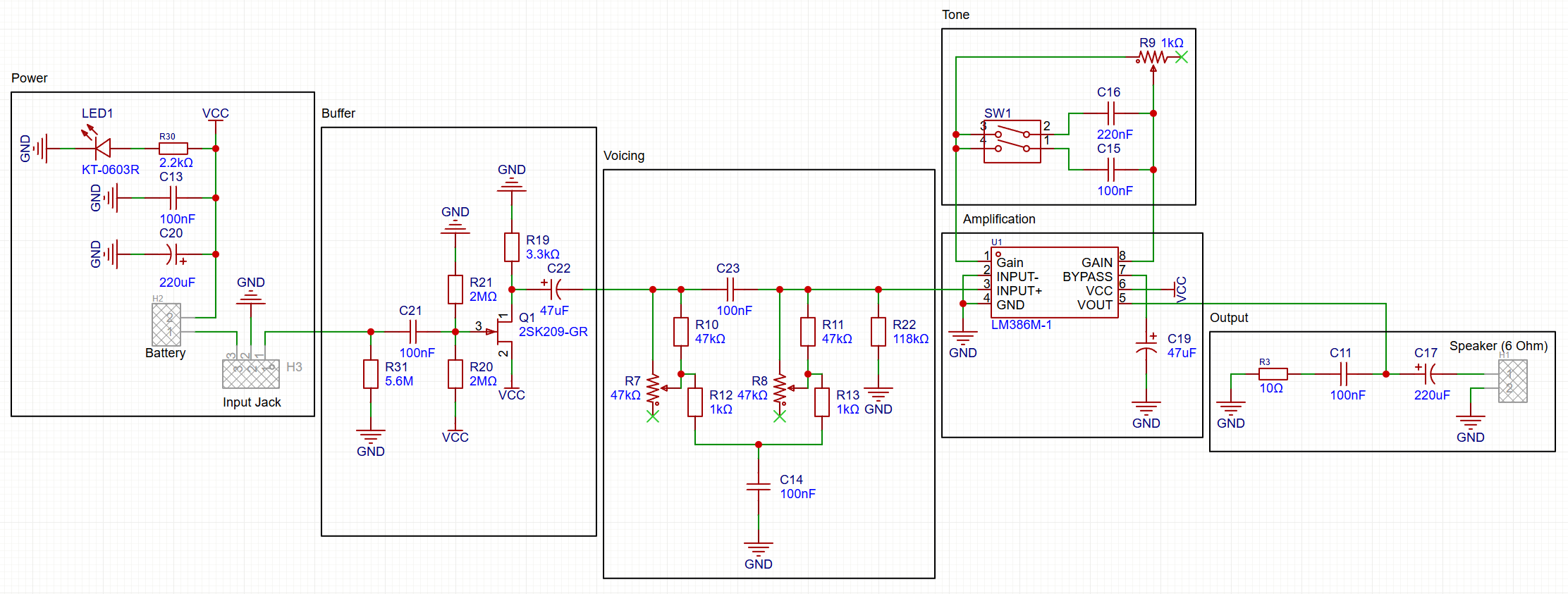Click the '220uF' value of C17
Screen dimensions: 1568x594
click(x=1432, y=395)
